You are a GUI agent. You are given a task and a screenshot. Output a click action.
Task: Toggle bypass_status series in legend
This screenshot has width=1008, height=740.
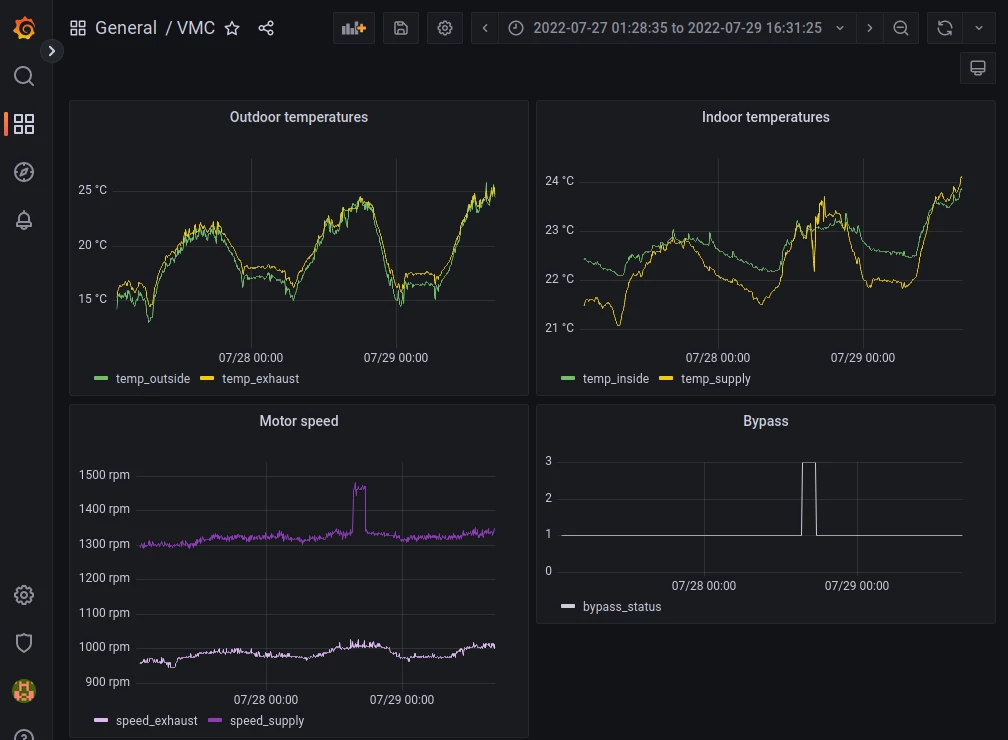coord(622,606)
